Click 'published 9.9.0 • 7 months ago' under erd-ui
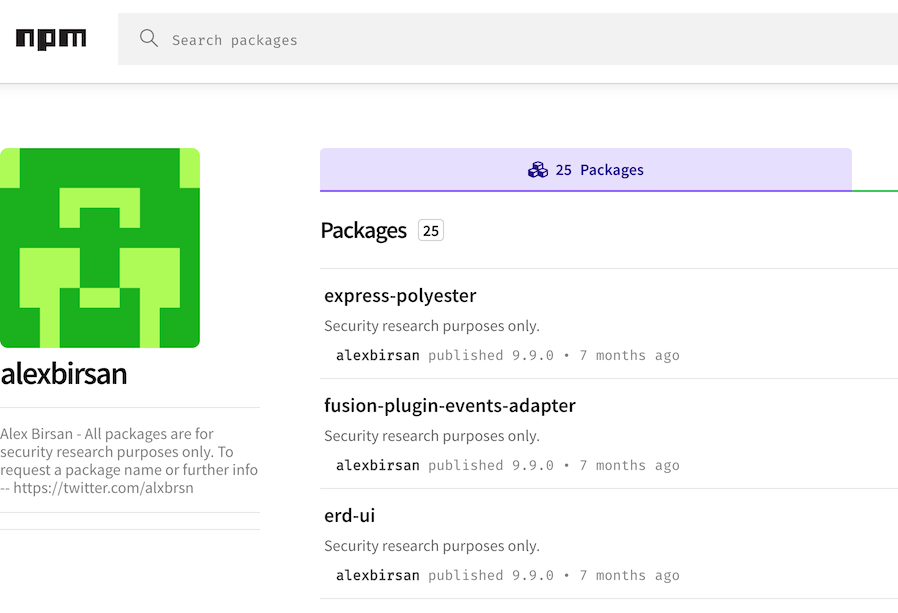Image resolution: width=898 pixels, height=613 pixels. tap(554, 575)
